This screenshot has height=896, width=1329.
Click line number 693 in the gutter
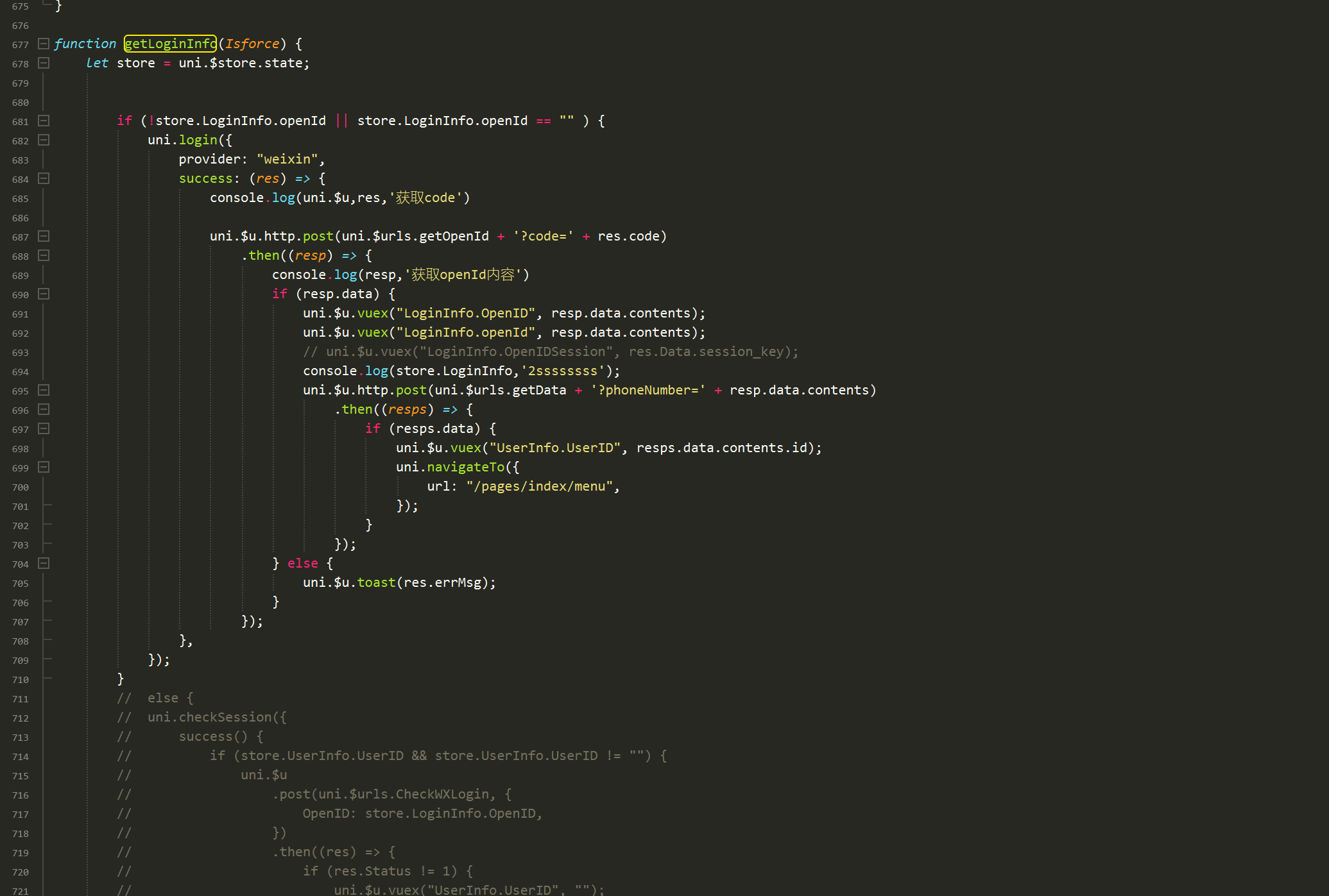[20, 353]
